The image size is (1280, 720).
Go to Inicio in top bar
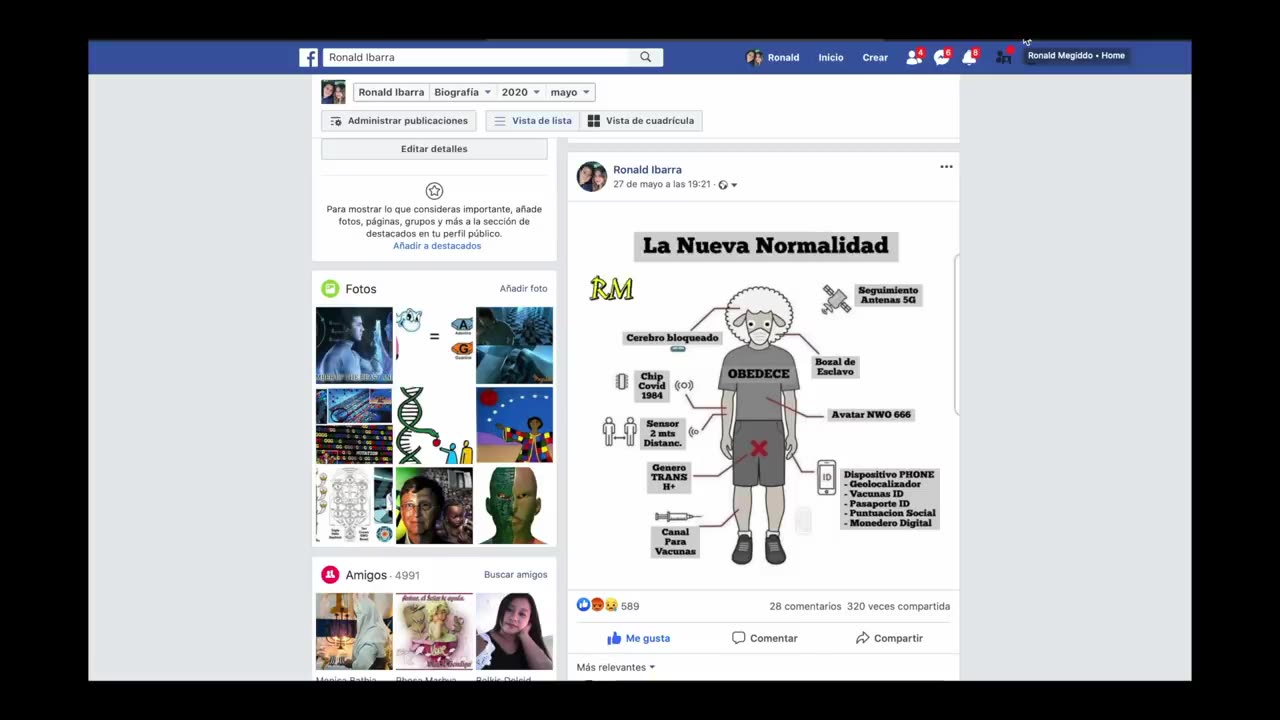(x=831, y=57)
